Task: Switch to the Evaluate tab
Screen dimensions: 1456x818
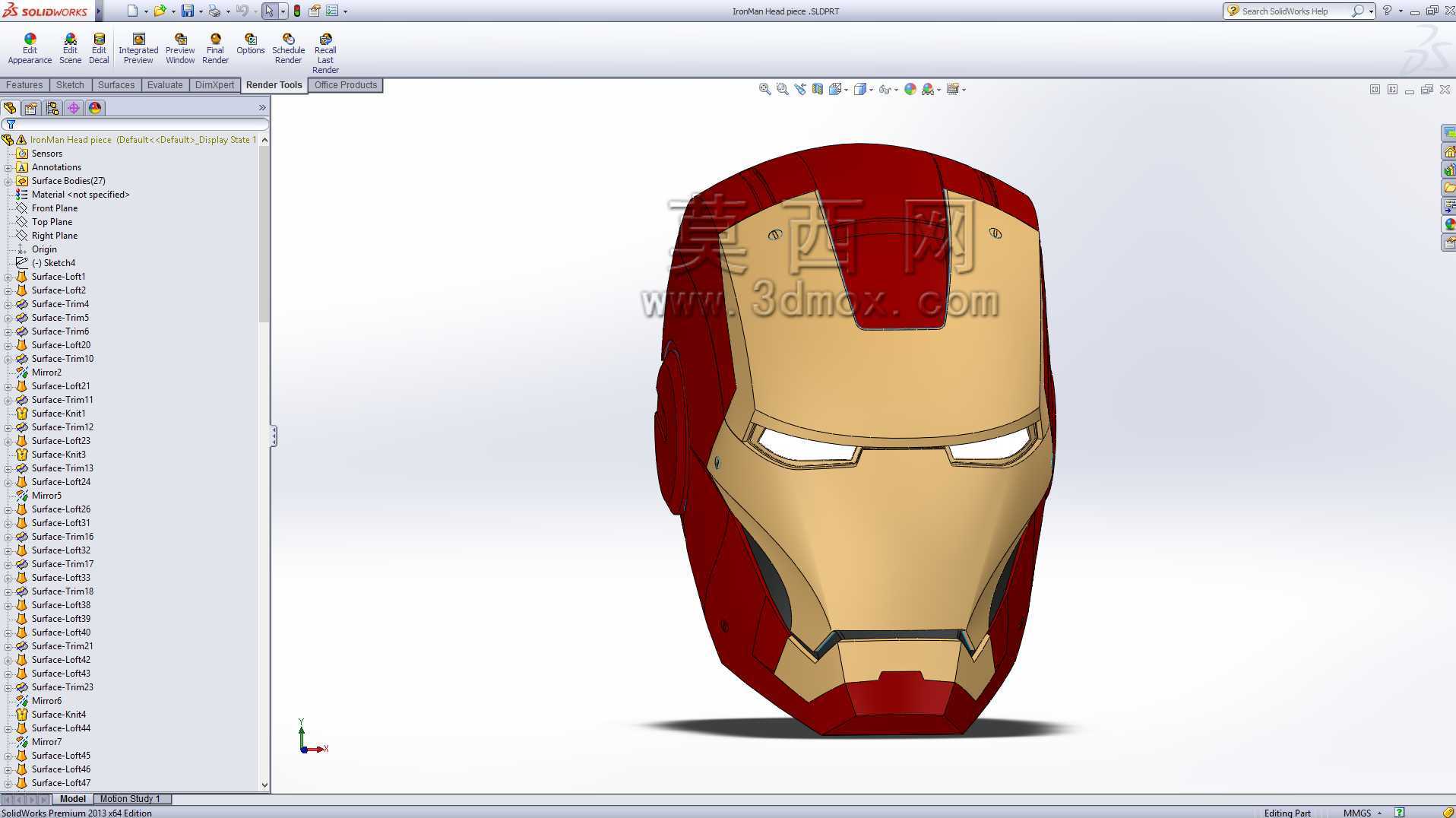Action: [165, 85]
